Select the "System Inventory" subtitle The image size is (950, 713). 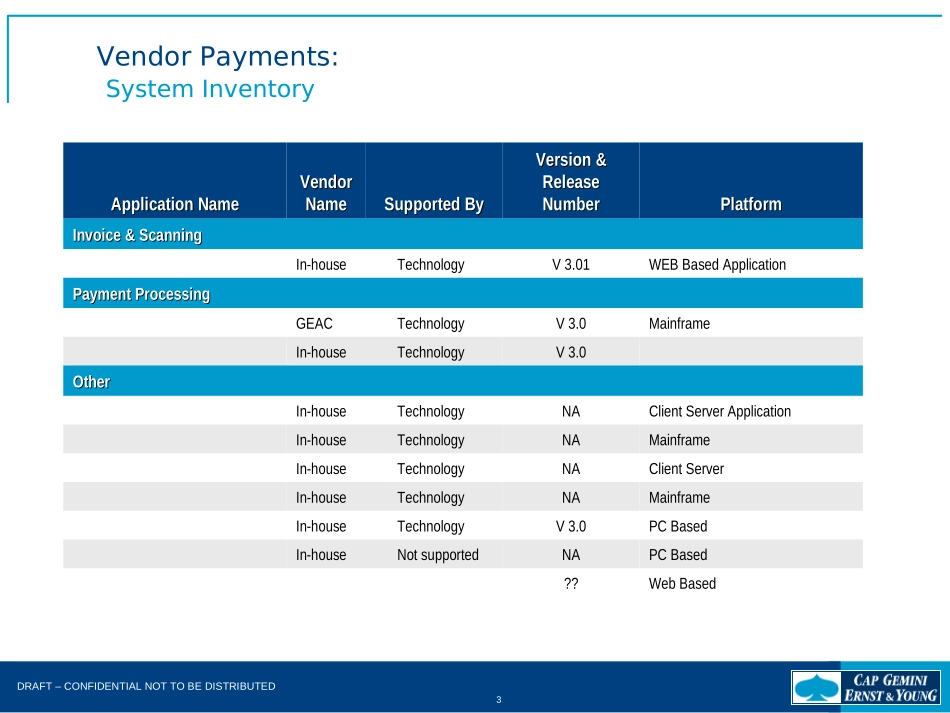coord(210,89)
